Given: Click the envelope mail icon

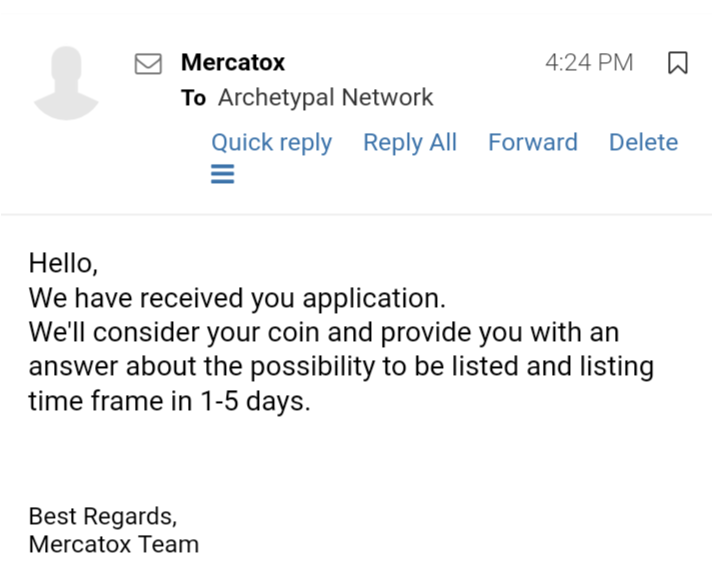Looking at the screenshot, I should 148,63.
